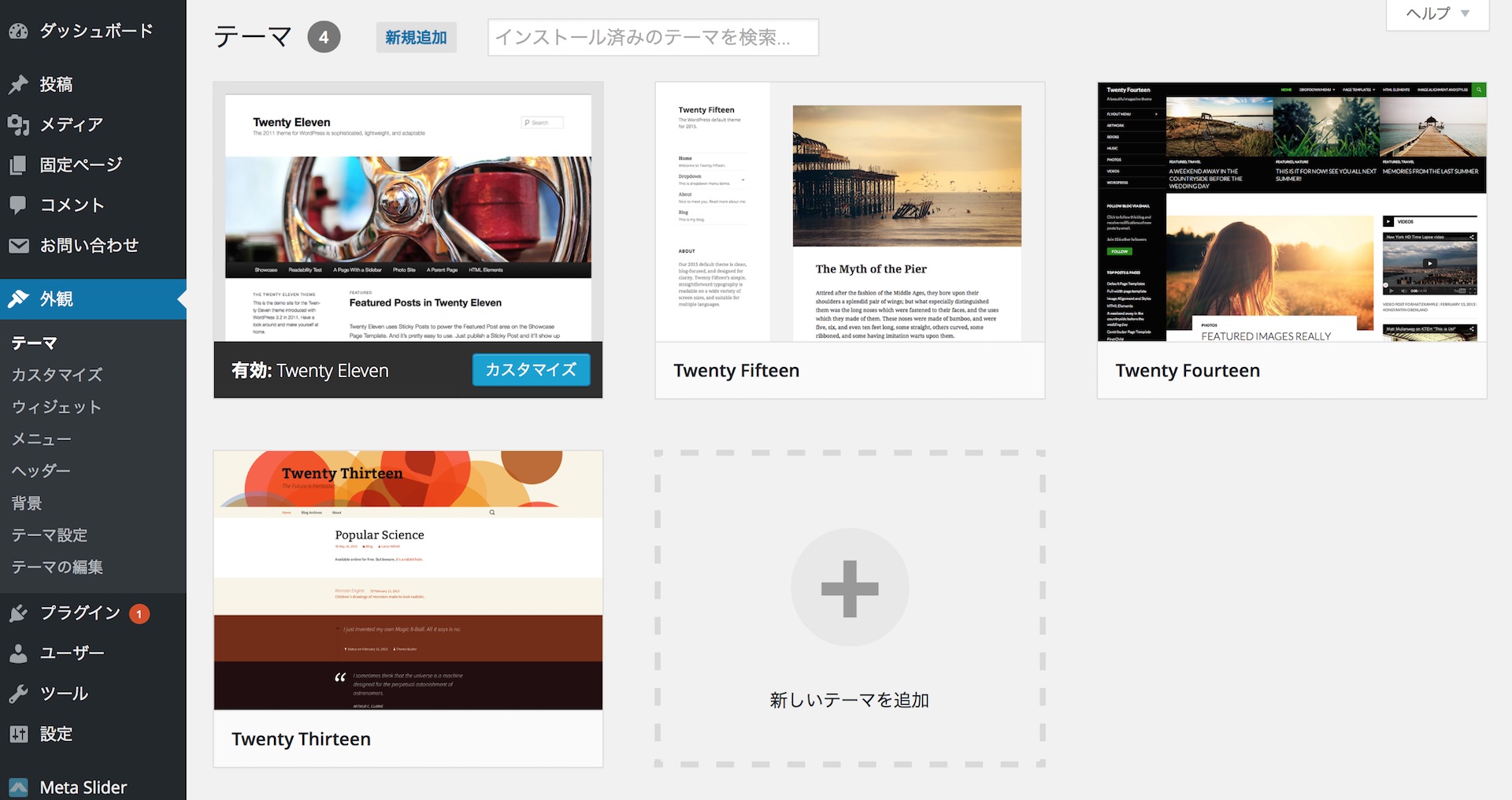Click the Meta Slider icon
Screen dimensions: 1512x800
pos(18,787)
